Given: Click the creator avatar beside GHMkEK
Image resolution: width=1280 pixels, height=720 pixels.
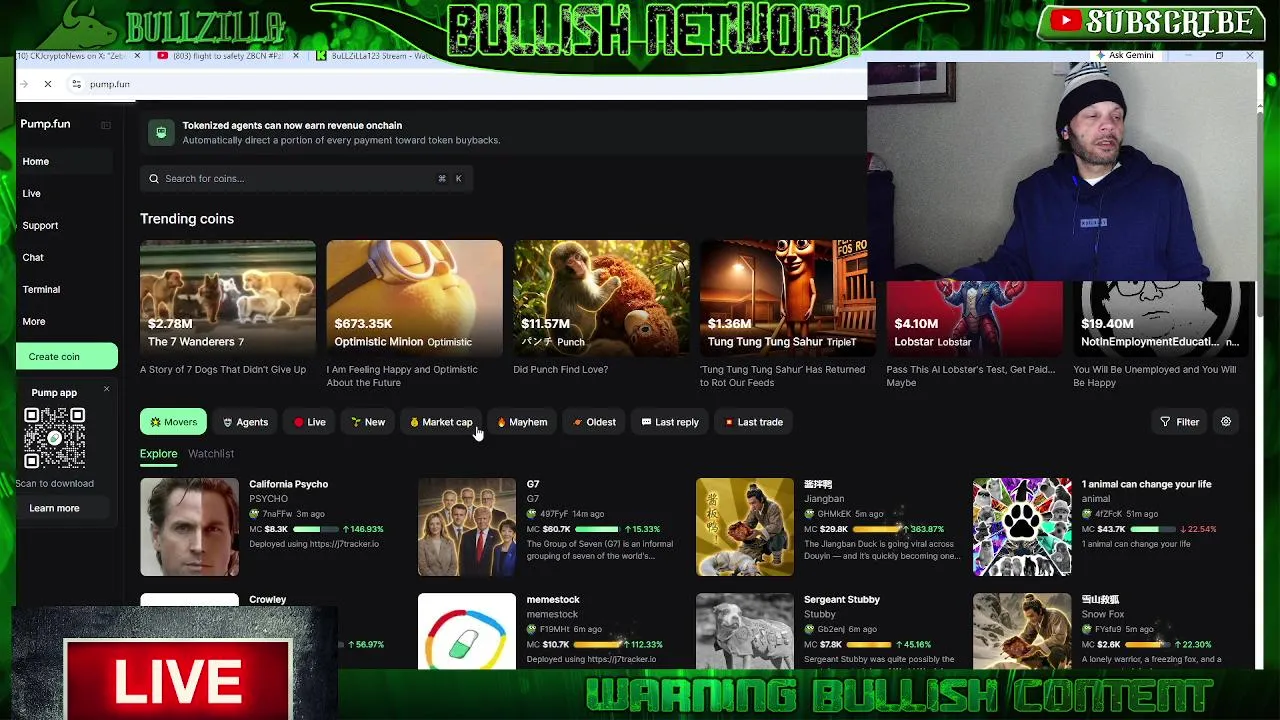Looking at the screenshot, I should click(810, 514).
